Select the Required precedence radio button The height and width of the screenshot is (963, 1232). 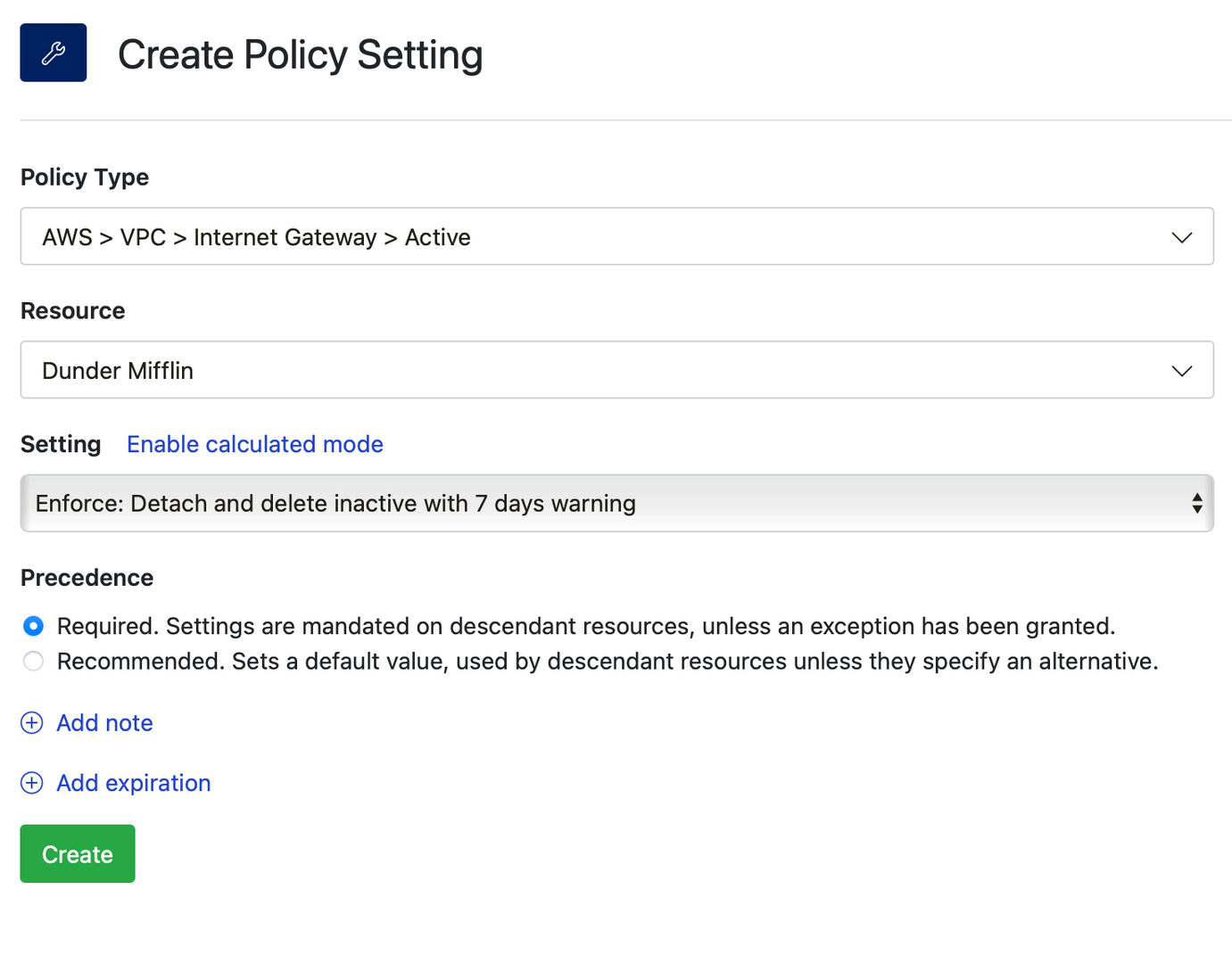click(x=33, y=626)
